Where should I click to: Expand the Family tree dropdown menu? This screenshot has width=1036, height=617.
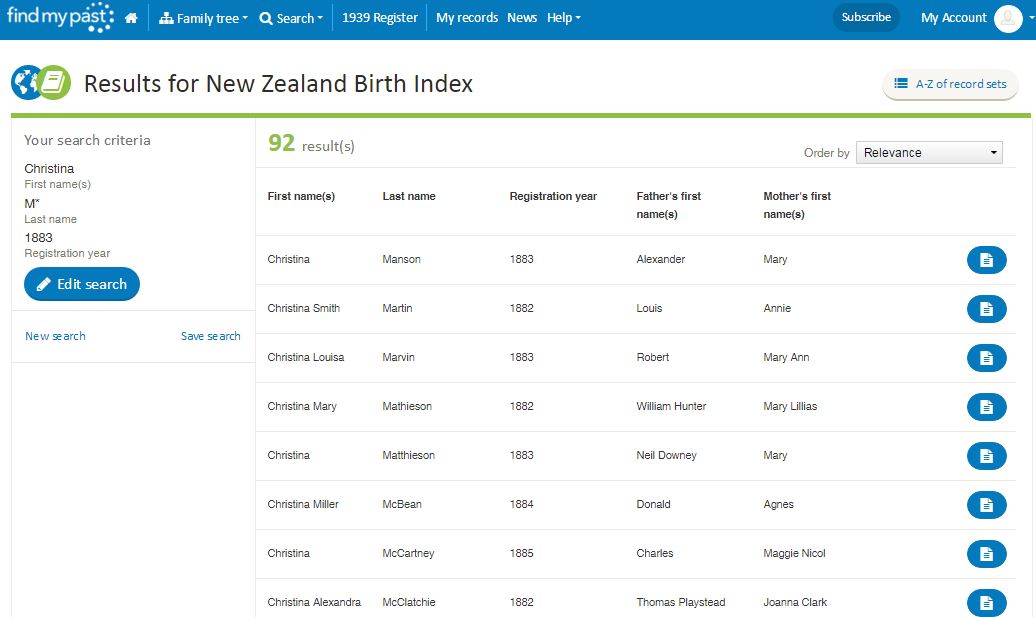pyautogui.click(x=204, y=18)
